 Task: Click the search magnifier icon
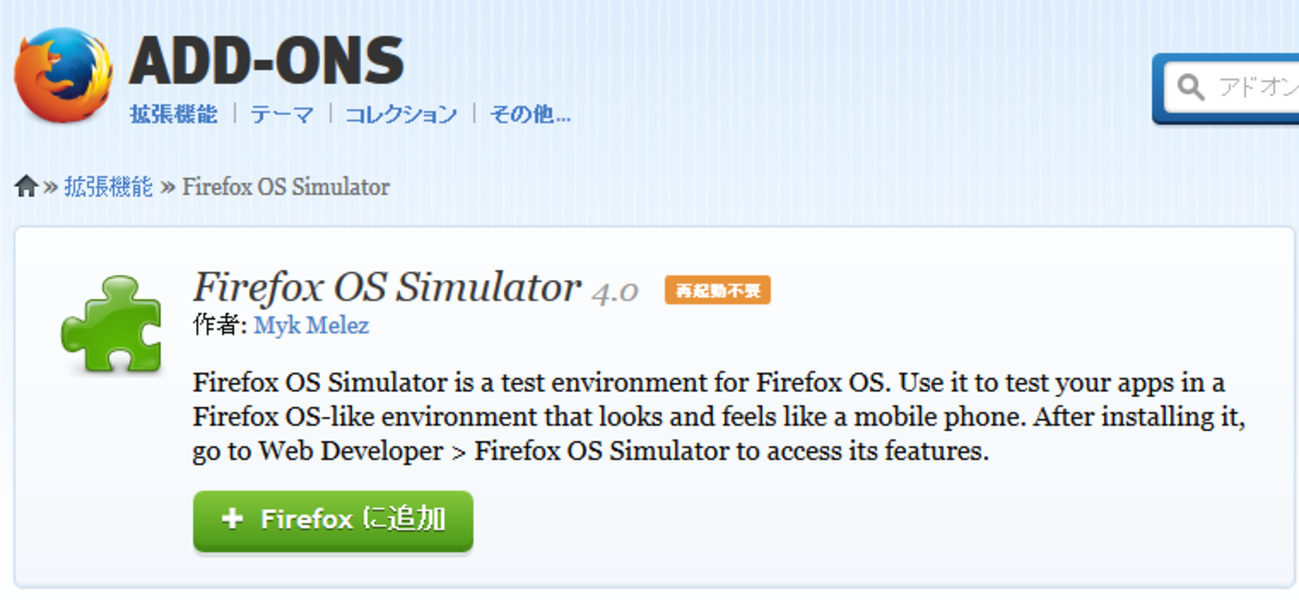pyautogui.click(x=1190, y=88)
